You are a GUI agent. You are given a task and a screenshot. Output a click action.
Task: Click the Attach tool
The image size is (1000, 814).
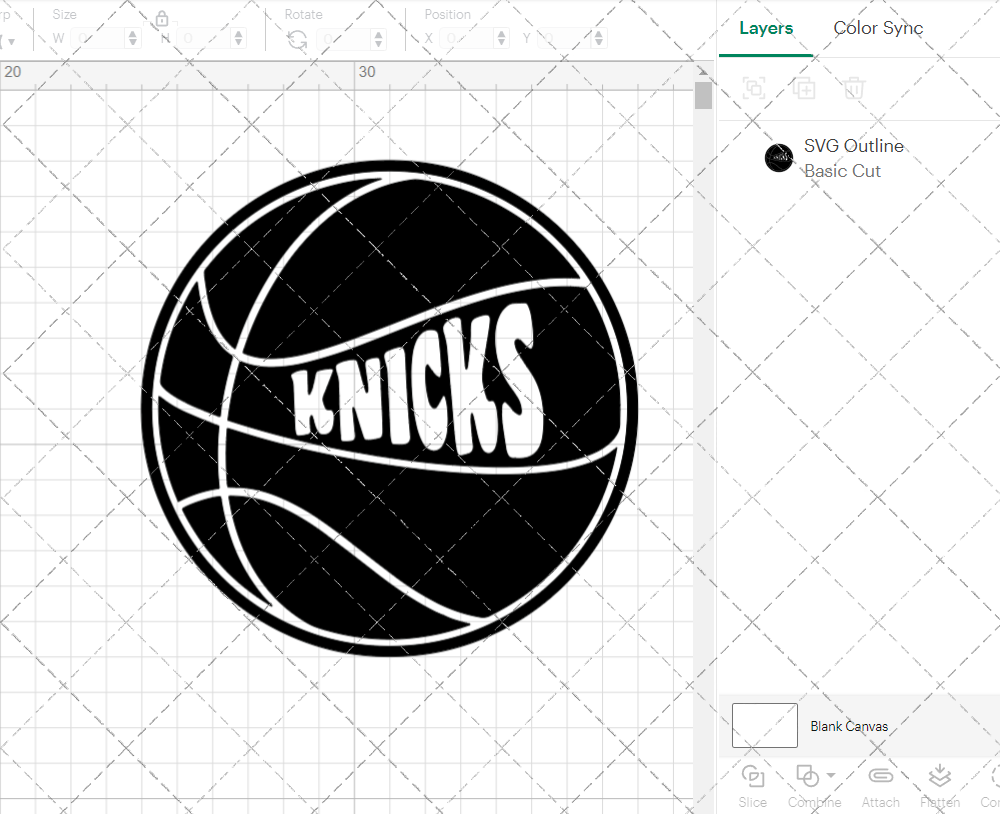coord(880,786)
